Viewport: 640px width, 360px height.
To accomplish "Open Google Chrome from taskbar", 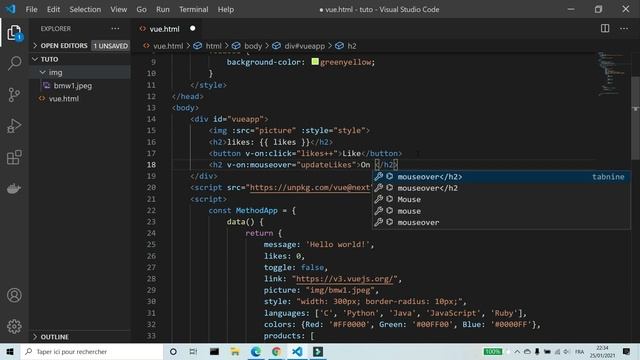I will tap(276, 351).
